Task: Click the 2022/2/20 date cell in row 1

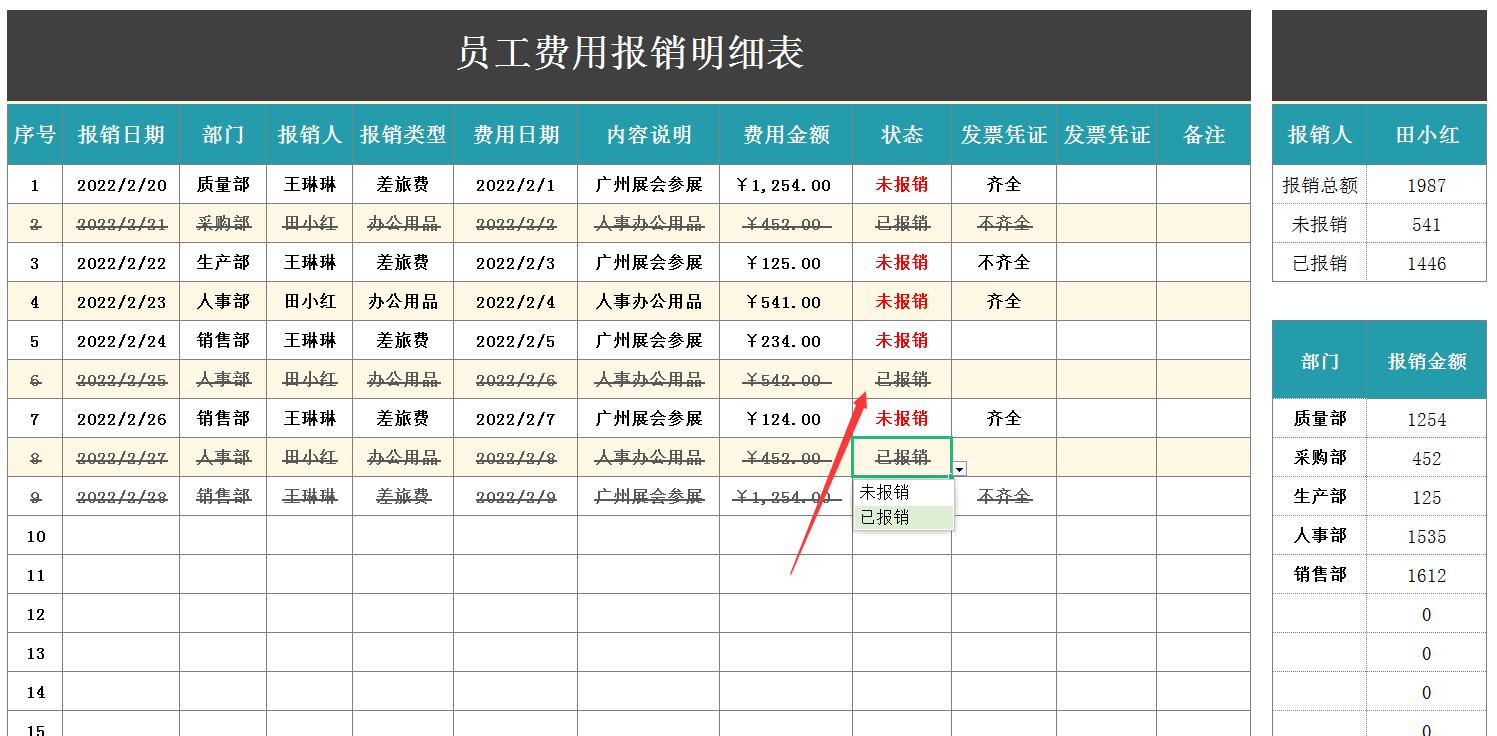Action: 122,184
